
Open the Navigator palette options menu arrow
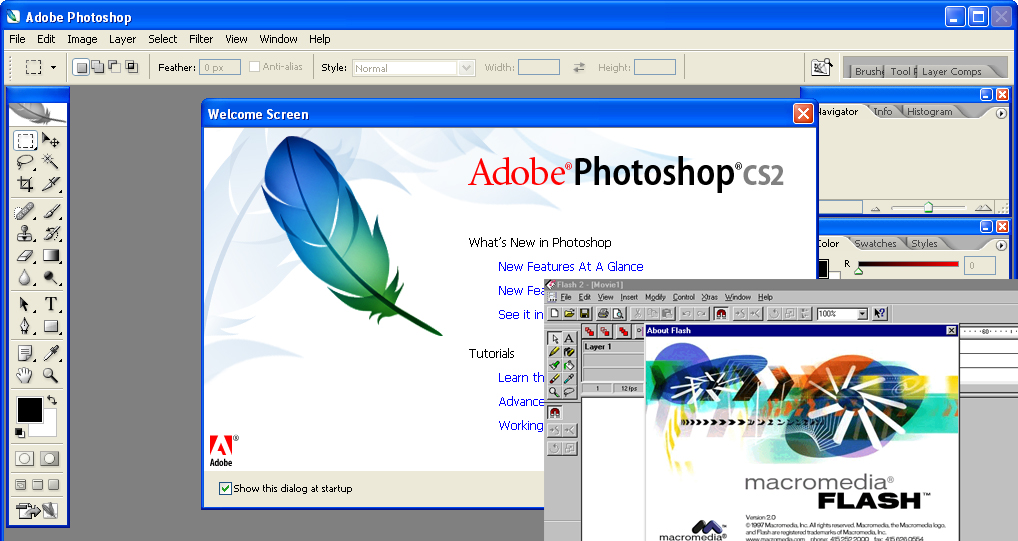[x=1001, y=113]
